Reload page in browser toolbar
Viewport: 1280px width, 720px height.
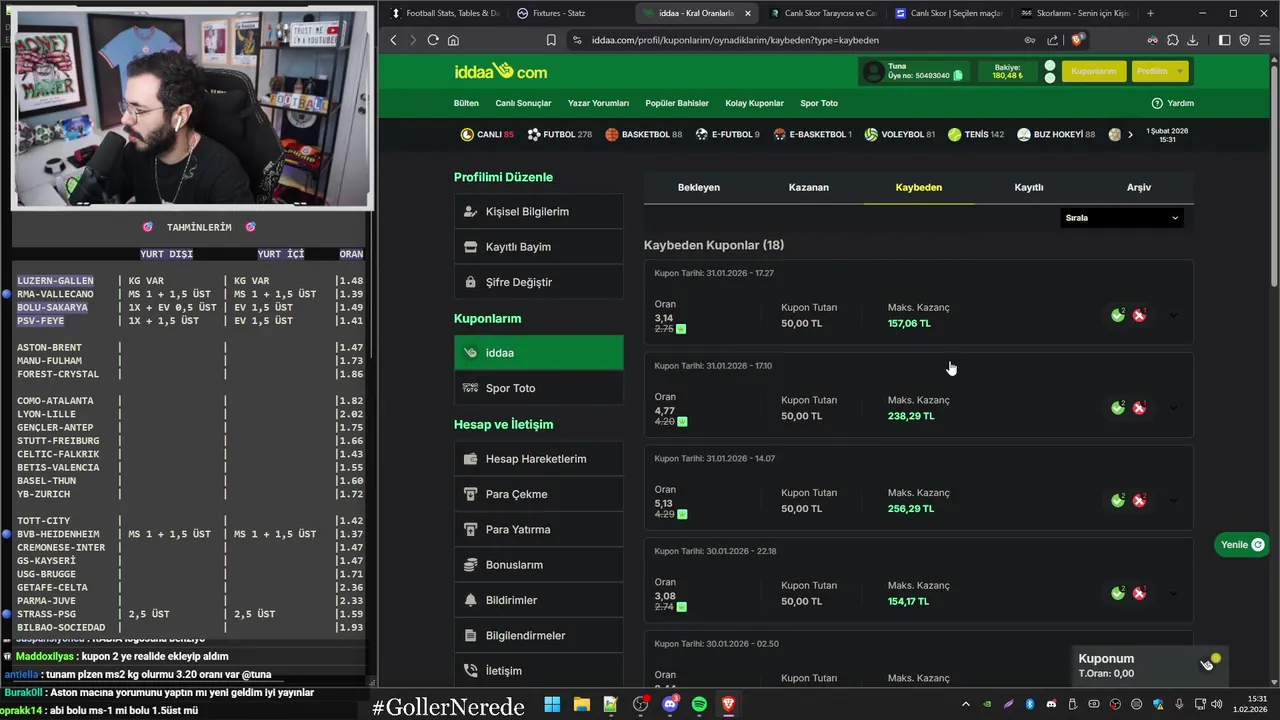(x=433, y=40)
